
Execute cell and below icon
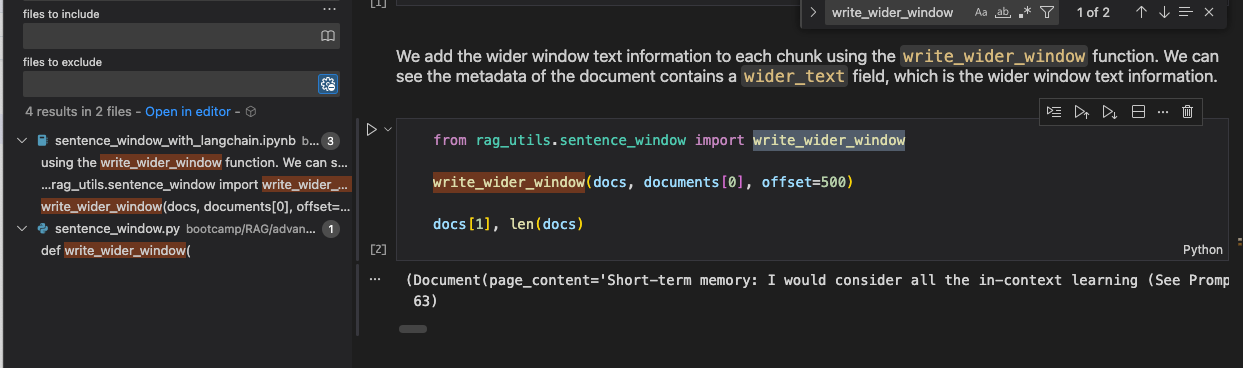(x=1109, y=112)
